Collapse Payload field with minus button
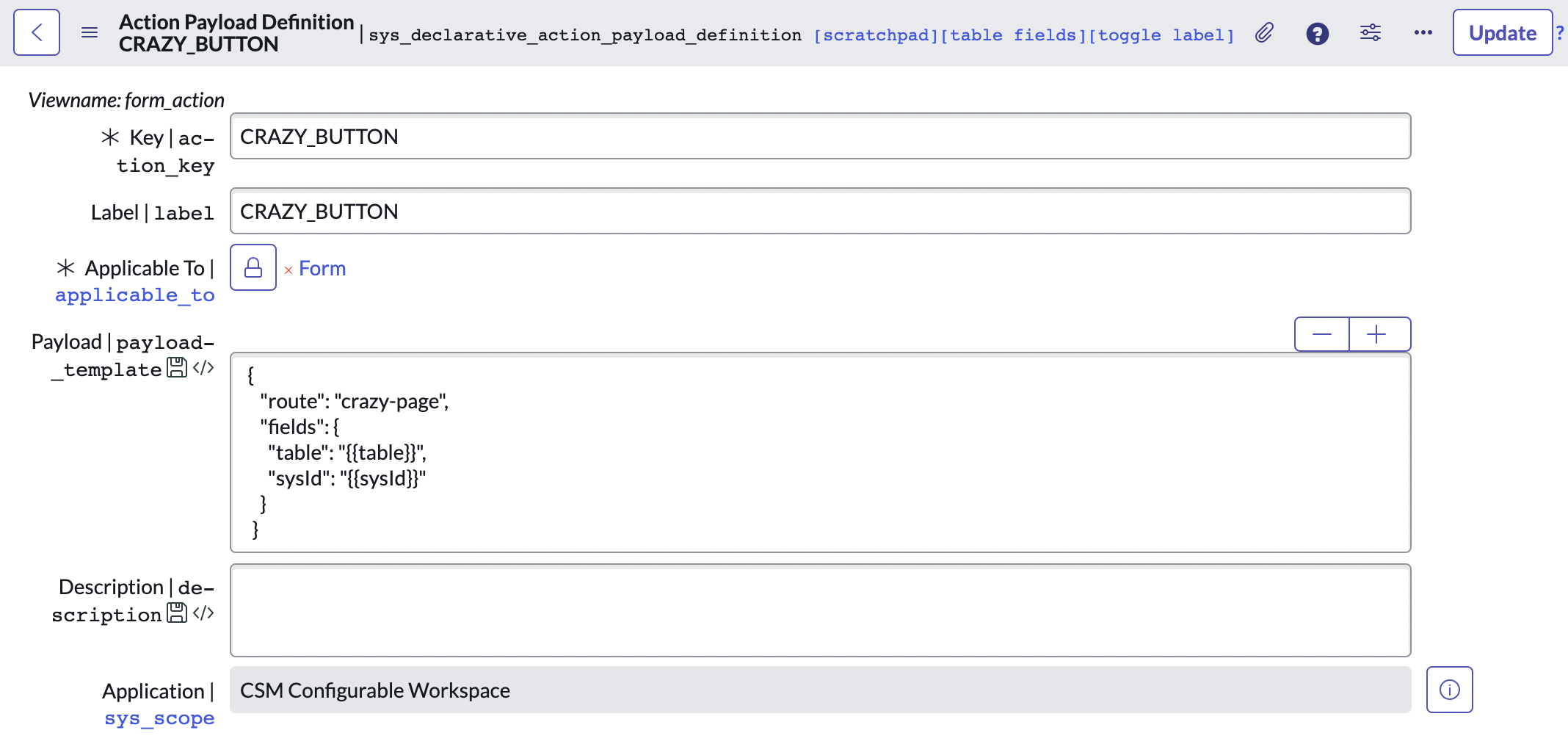 point(1321,335)
